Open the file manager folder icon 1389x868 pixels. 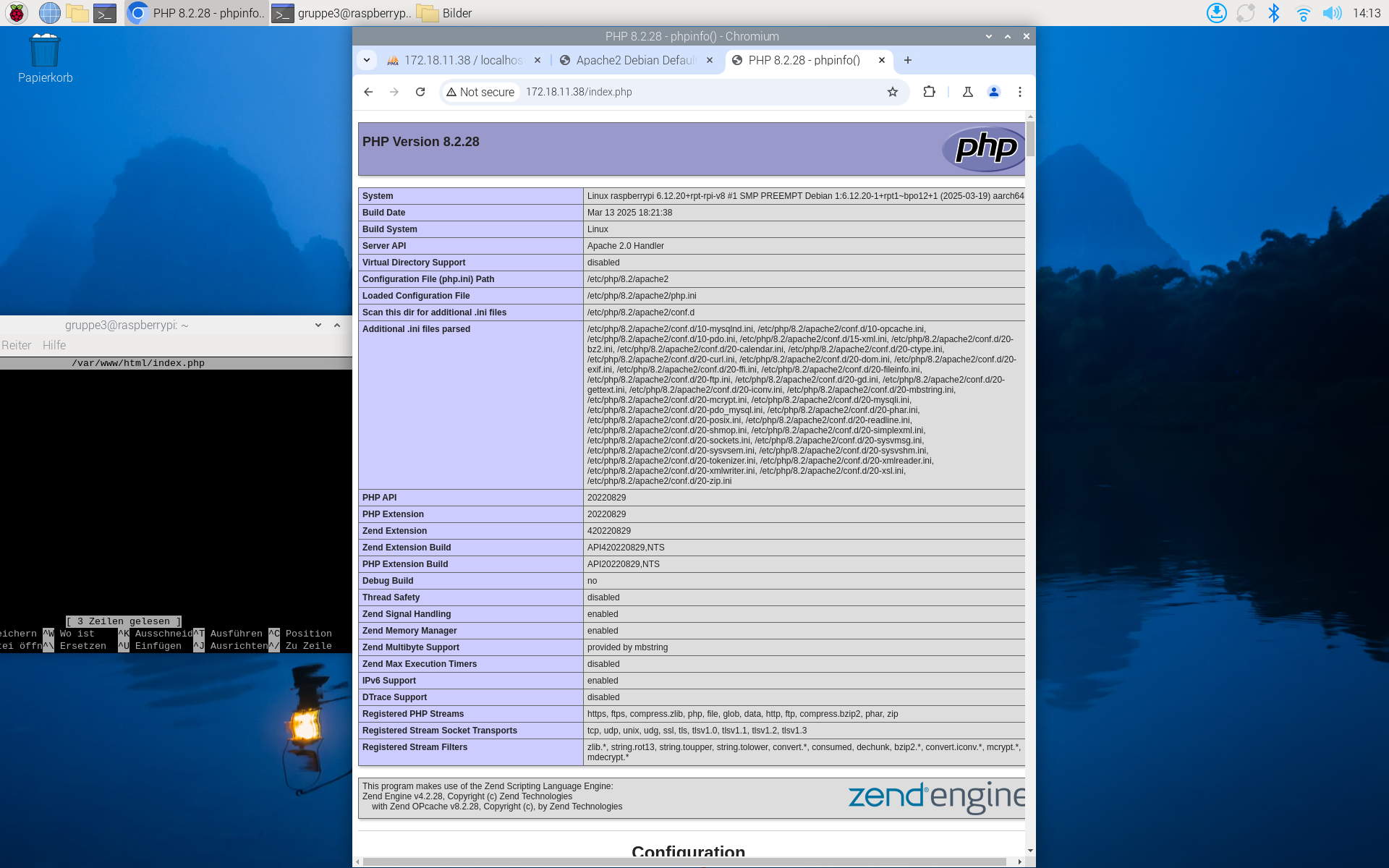(77, 13)
